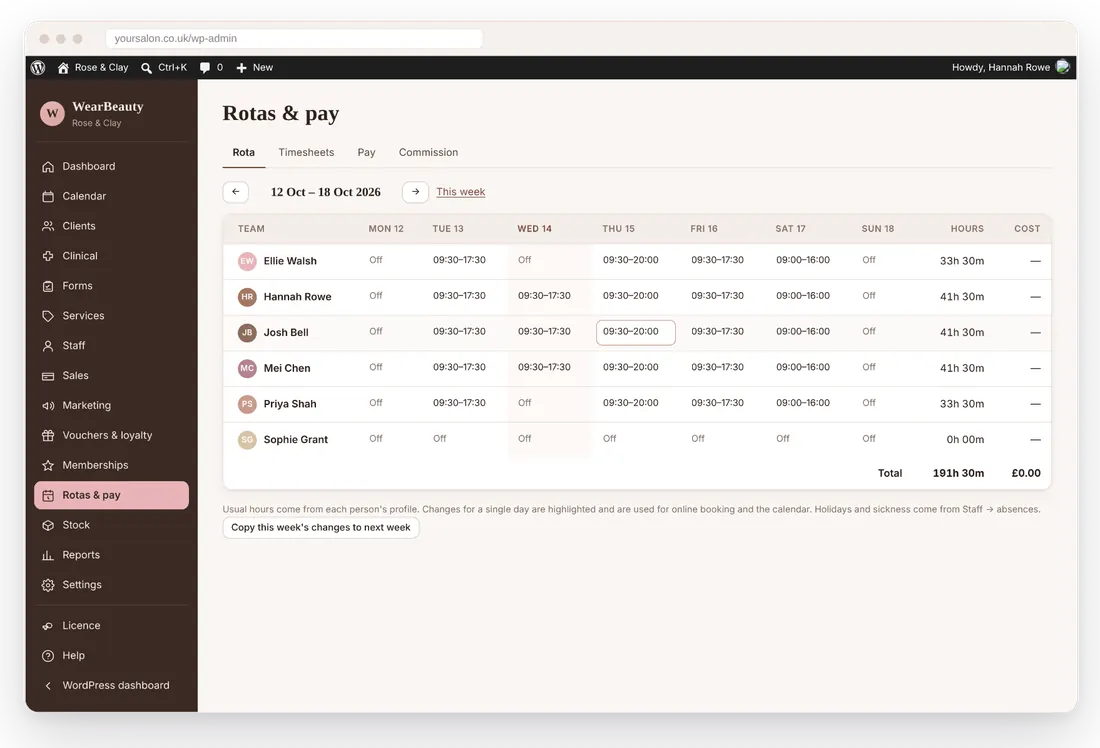1100x748 pixels.
Task: Switch to the Timesheets tab
Action: point(306,152)
